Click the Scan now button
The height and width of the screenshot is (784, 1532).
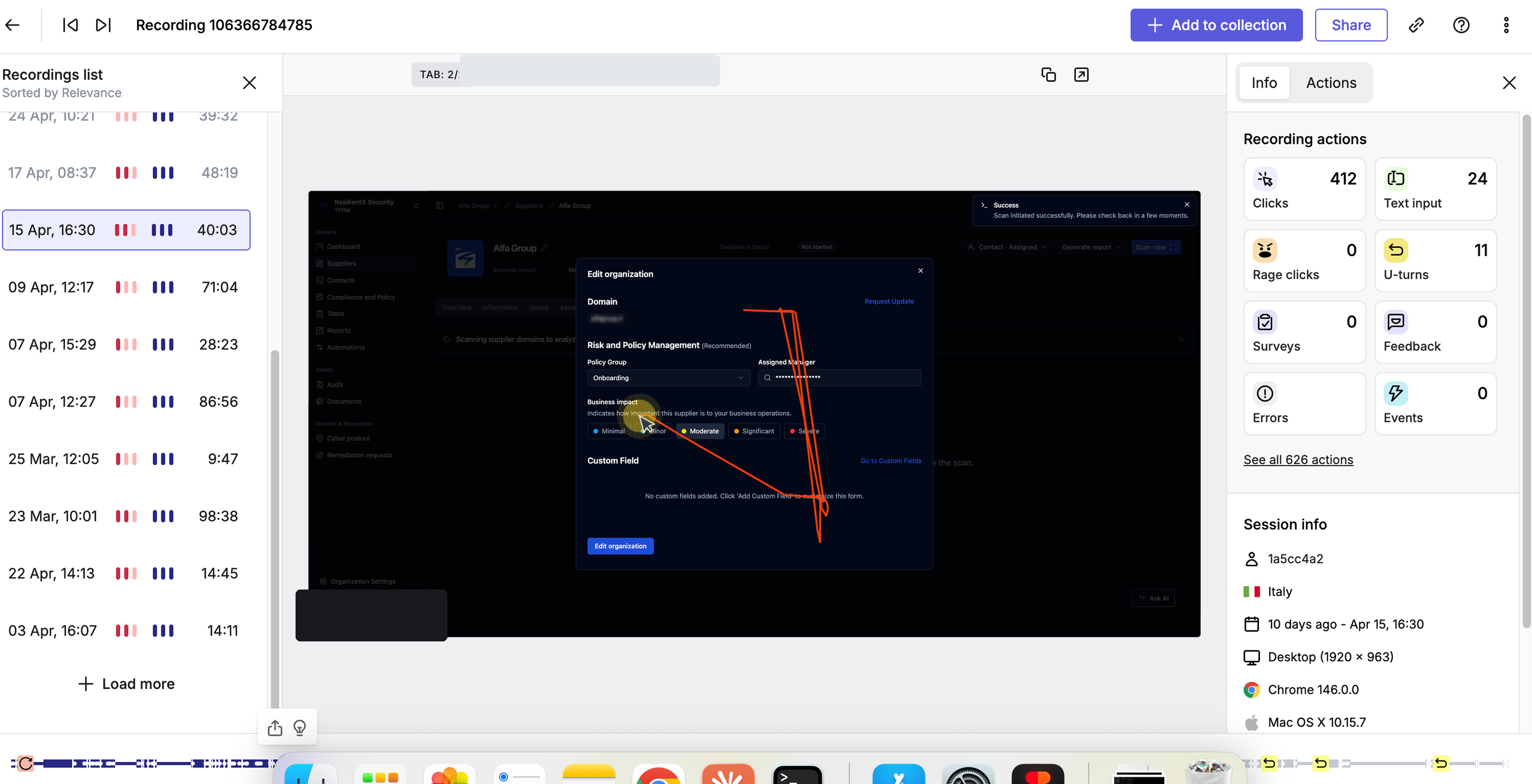click(1156, 247)
